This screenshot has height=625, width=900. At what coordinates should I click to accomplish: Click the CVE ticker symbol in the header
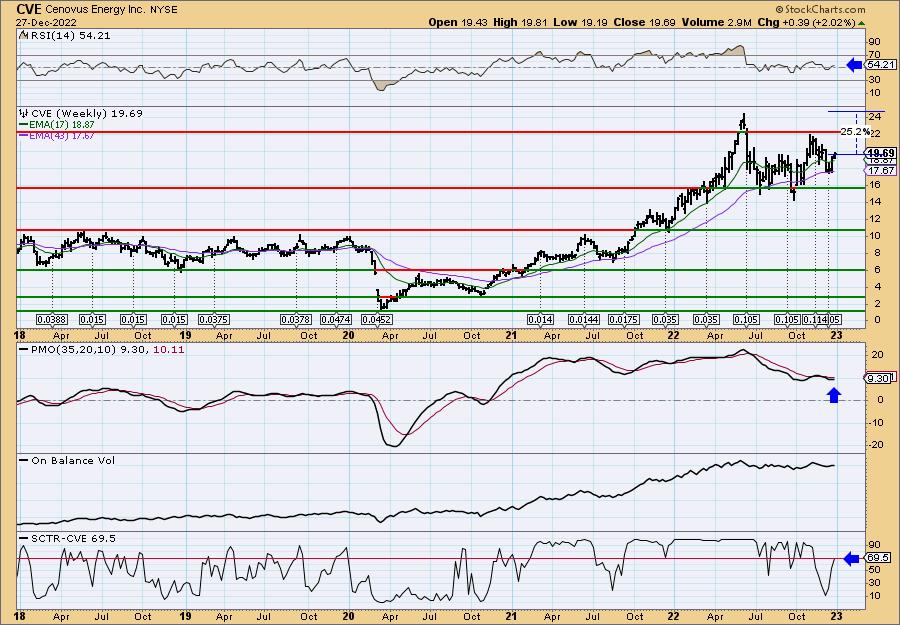pyautogui.click(x=29, y=9)
